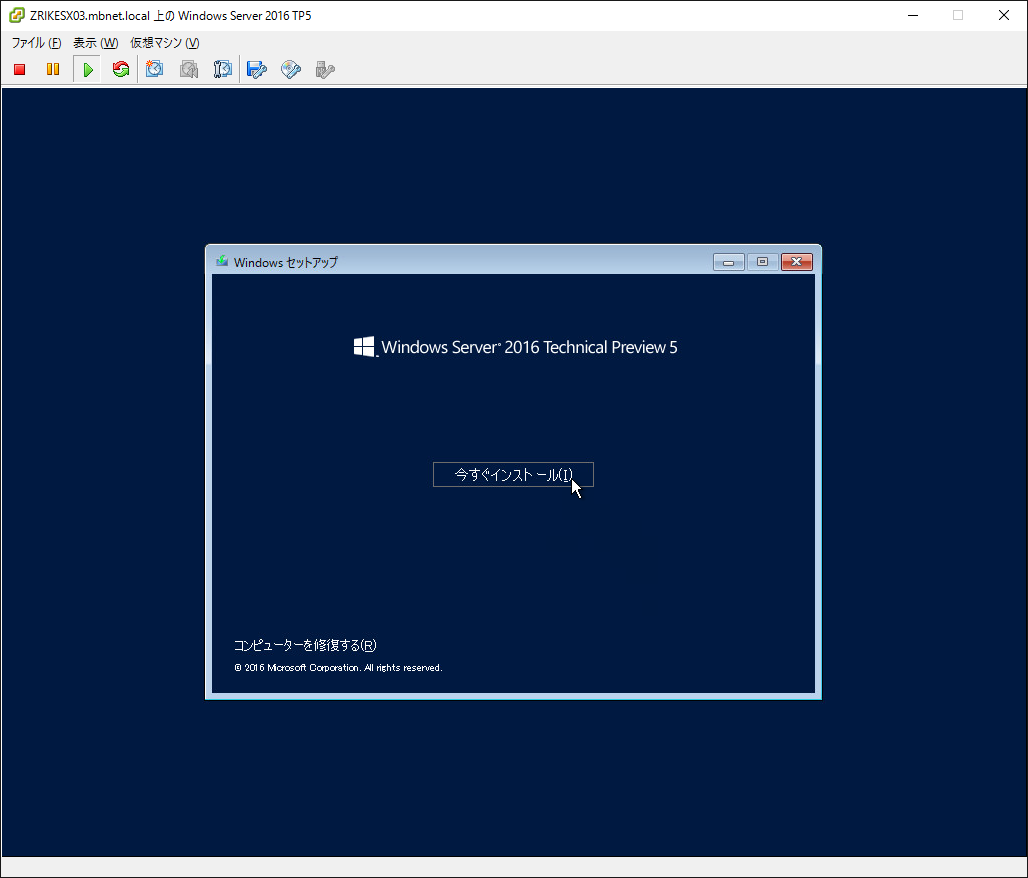Screen dimensions: 1028x878
Task: Open the ファイル (F) menu
Action: pyautogui.click(x=36, y=43)
